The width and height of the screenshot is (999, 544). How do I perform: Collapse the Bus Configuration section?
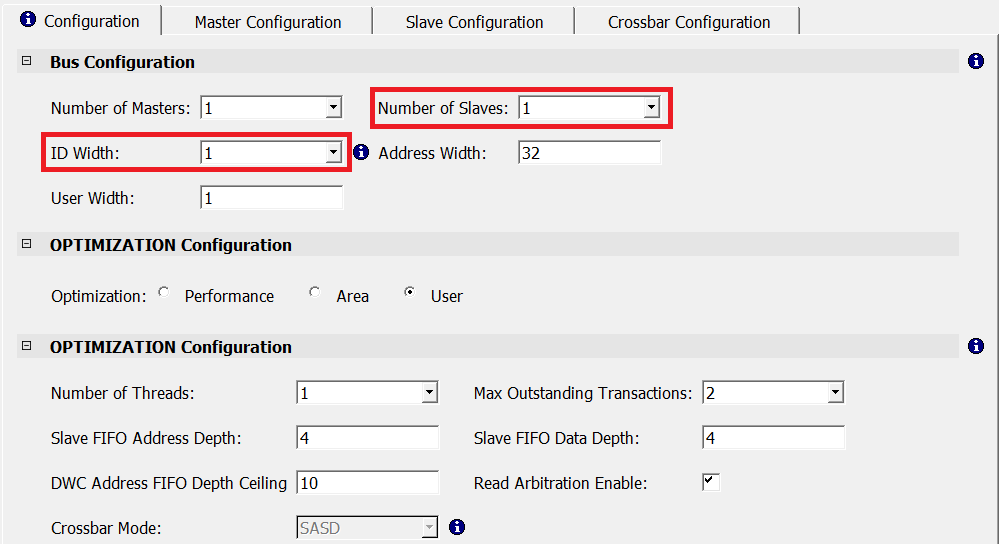click(x=27, y=62)
